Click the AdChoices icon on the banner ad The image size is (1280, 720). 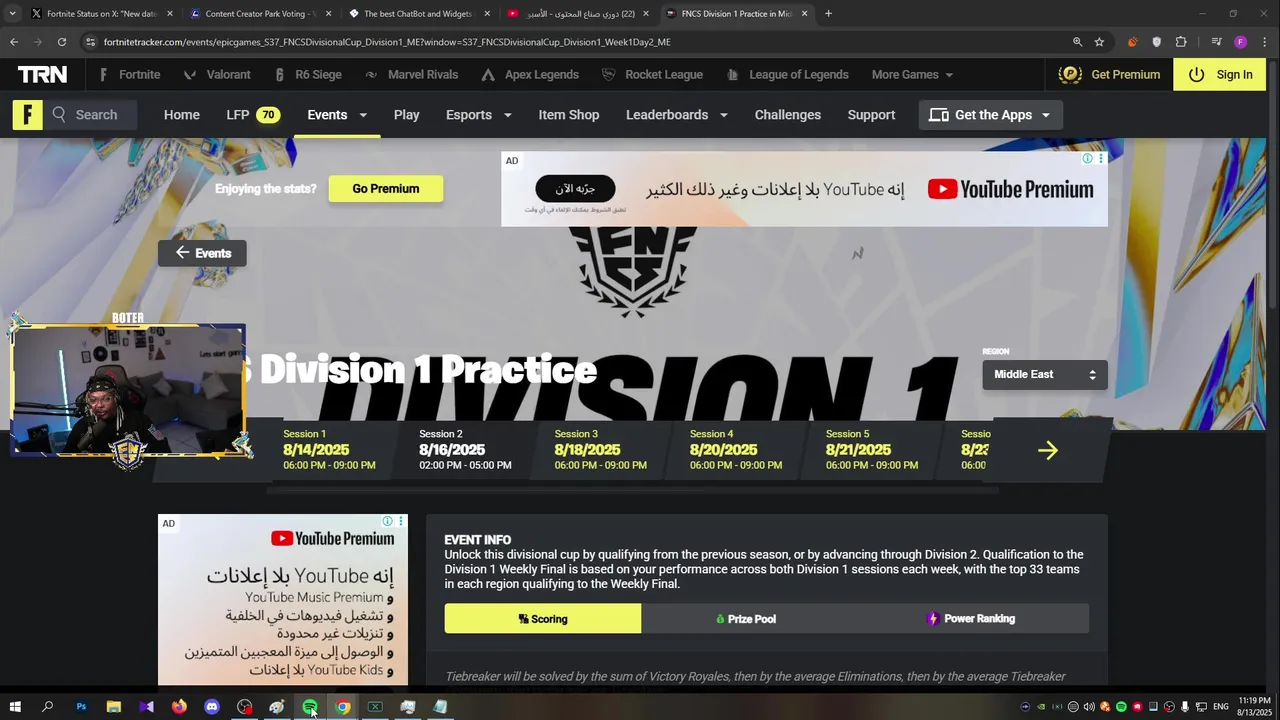pyautogui.click(x=1087, y=159)
